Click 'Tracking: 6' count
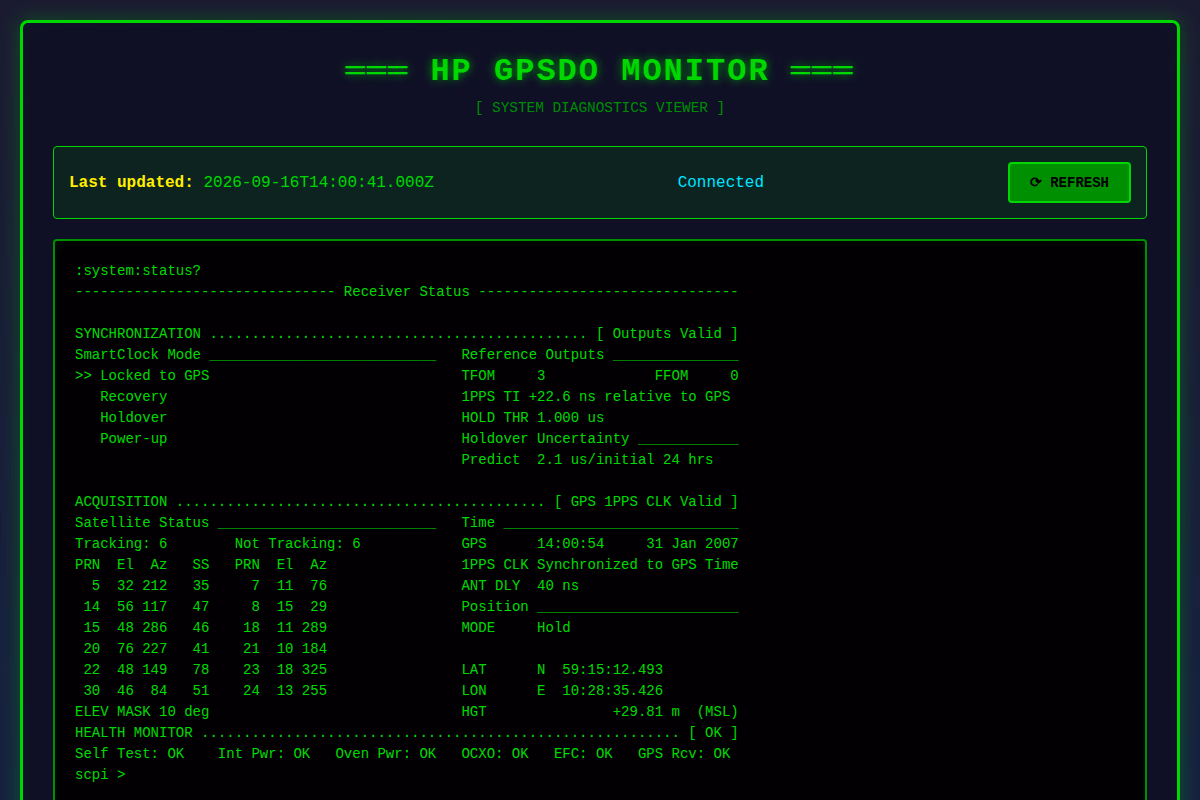Image resolution: width=1200 pixels, height=800 pixels. tap(121, 544)
